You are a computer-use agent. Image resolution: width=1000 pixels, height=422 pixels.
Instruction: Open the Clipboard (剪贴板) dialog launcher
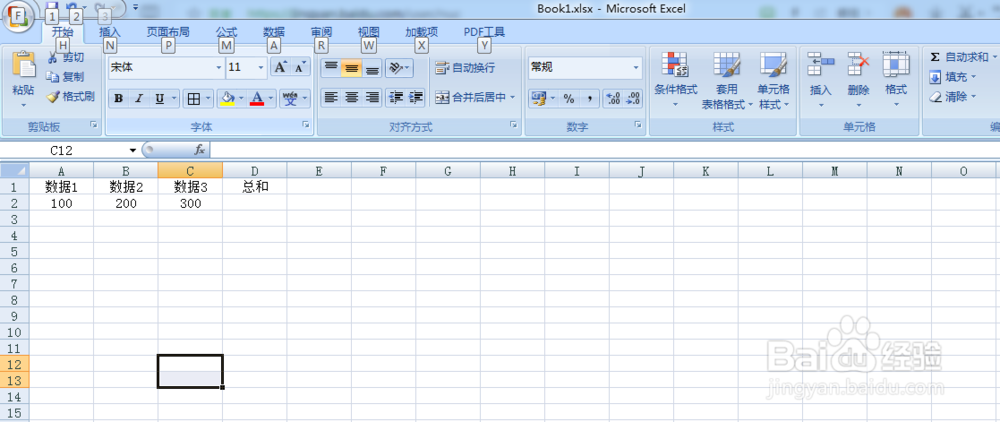[x=94, y=126]
